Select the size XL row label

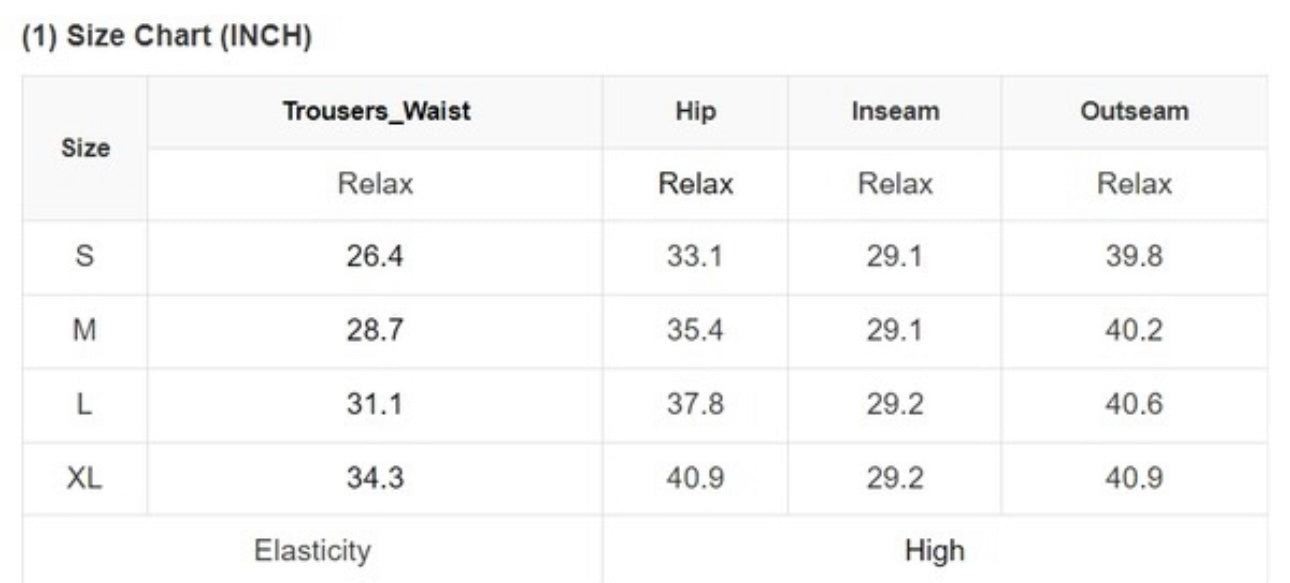[85, 479]
